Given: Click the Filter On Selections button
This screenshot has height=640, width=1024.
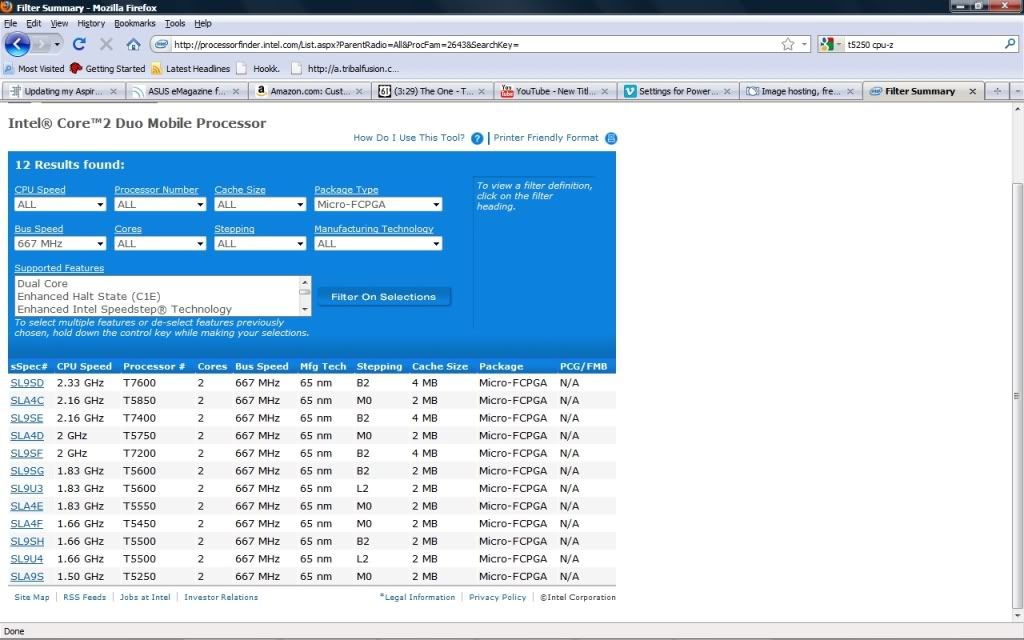Looking at the screenshot, I should coord(383,296).
